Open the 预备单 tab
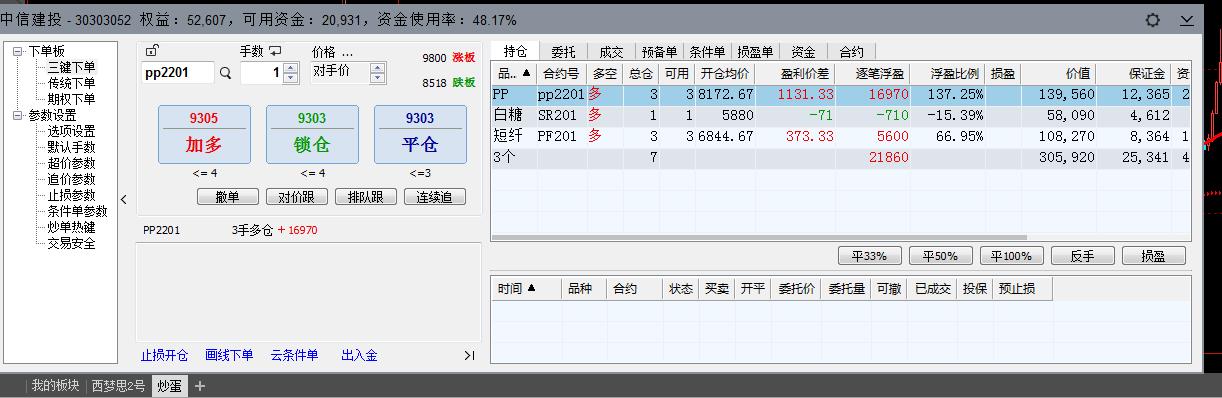The height and width of the screenshot is (398, 1222). coord(659,52)
